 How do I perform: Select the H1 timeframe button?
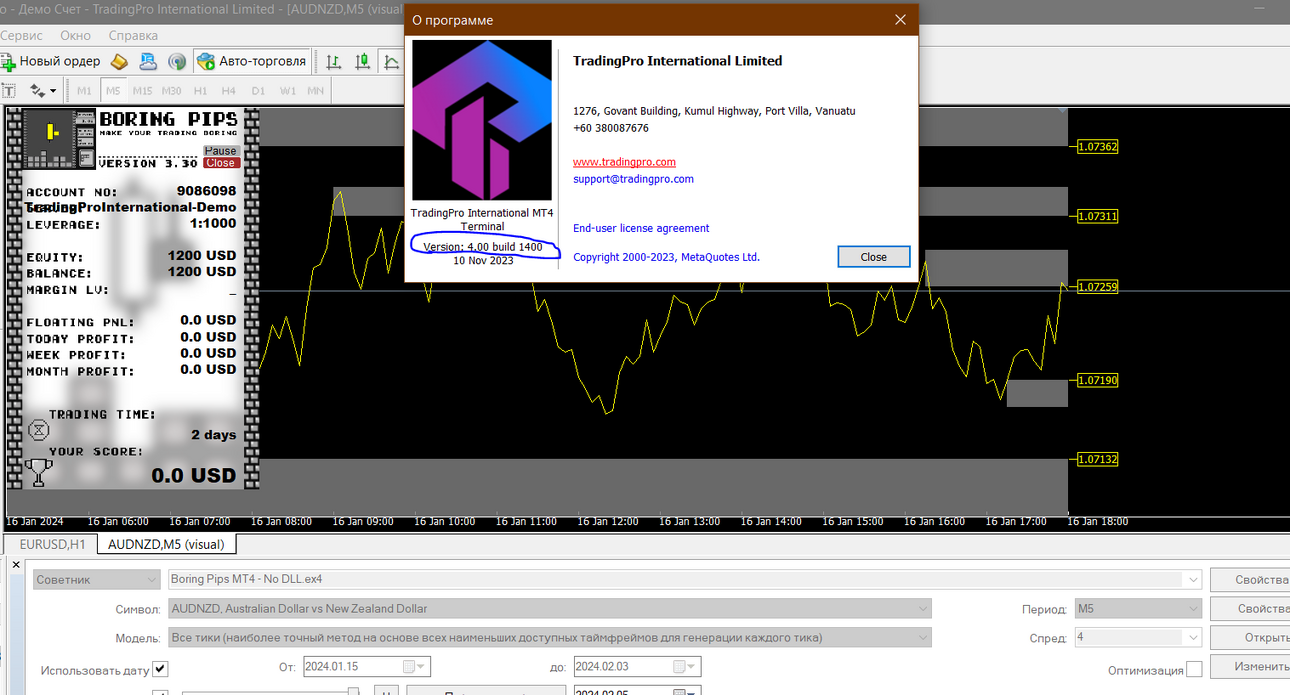tap(200, 91)
